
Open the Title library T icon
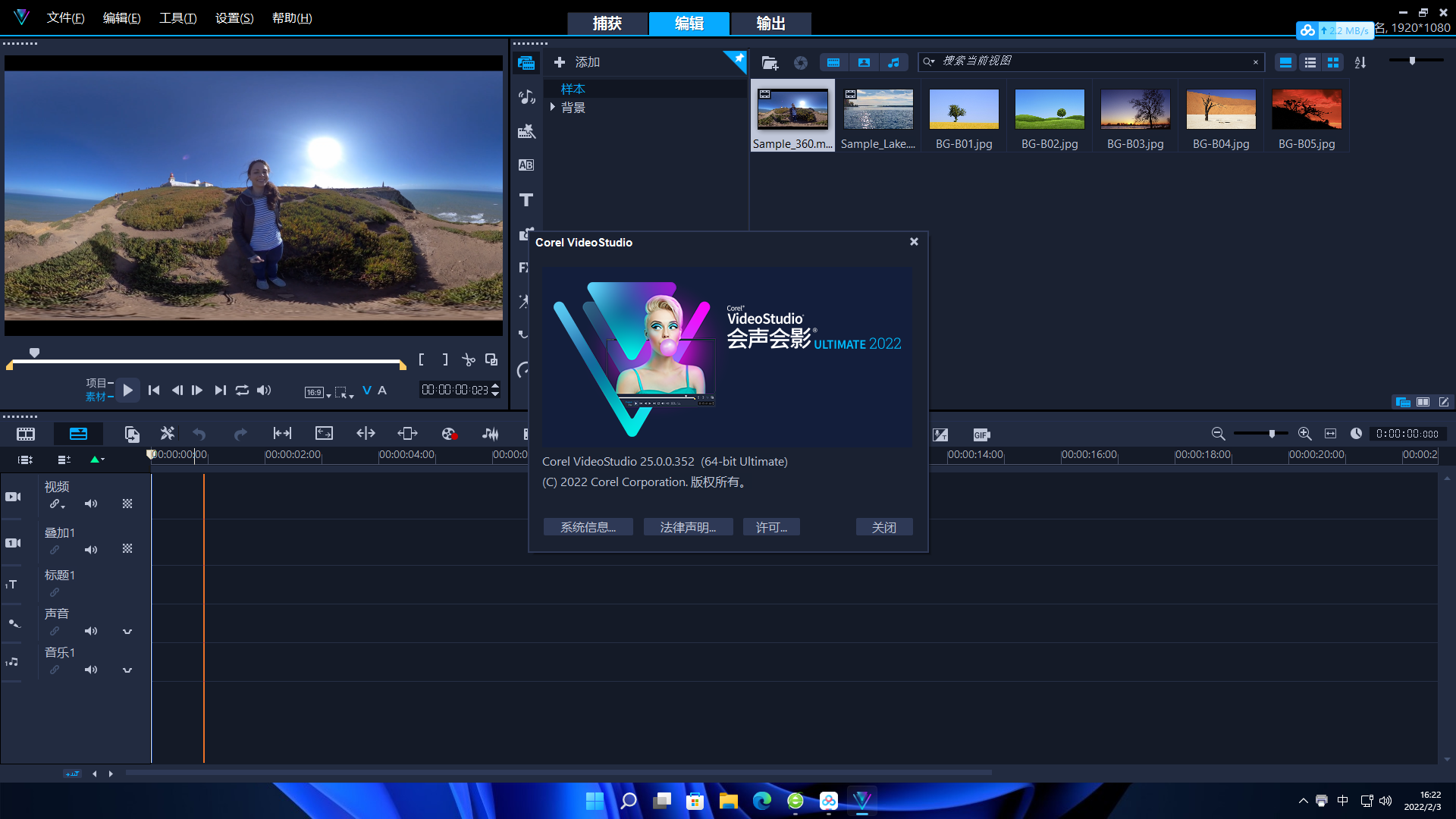[x=526, y=199]
